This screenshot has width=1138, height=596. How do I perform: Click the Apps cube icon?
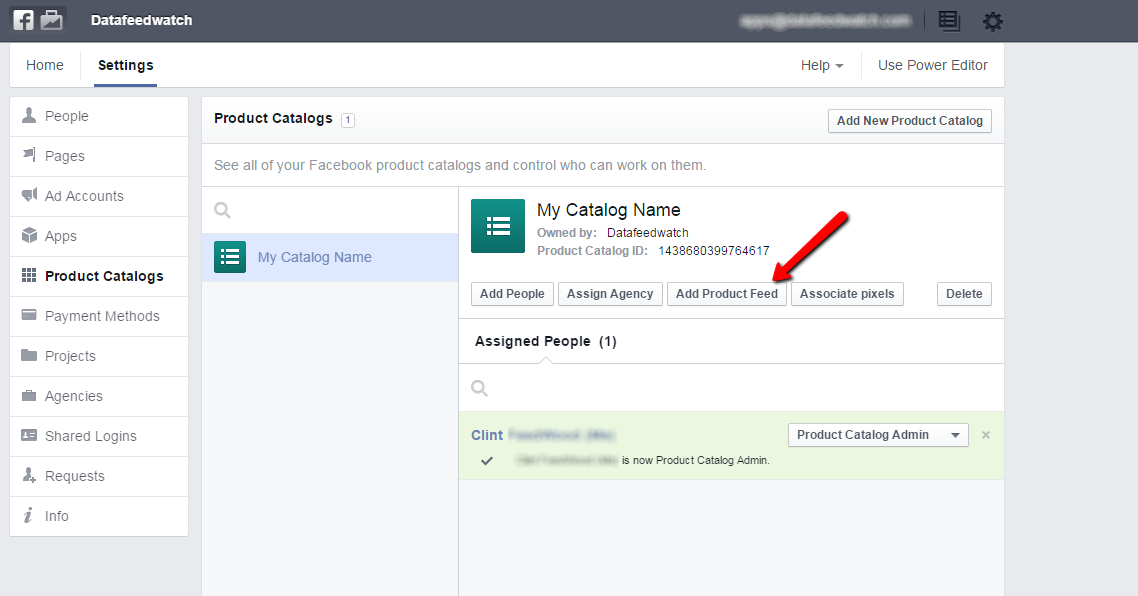coord(29,235)
